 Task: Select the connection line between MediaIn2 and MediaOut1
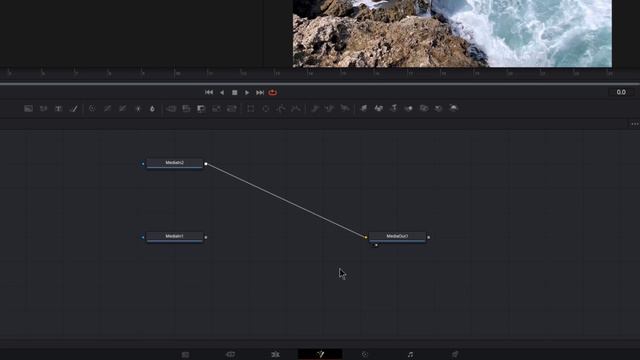(286, 200)
